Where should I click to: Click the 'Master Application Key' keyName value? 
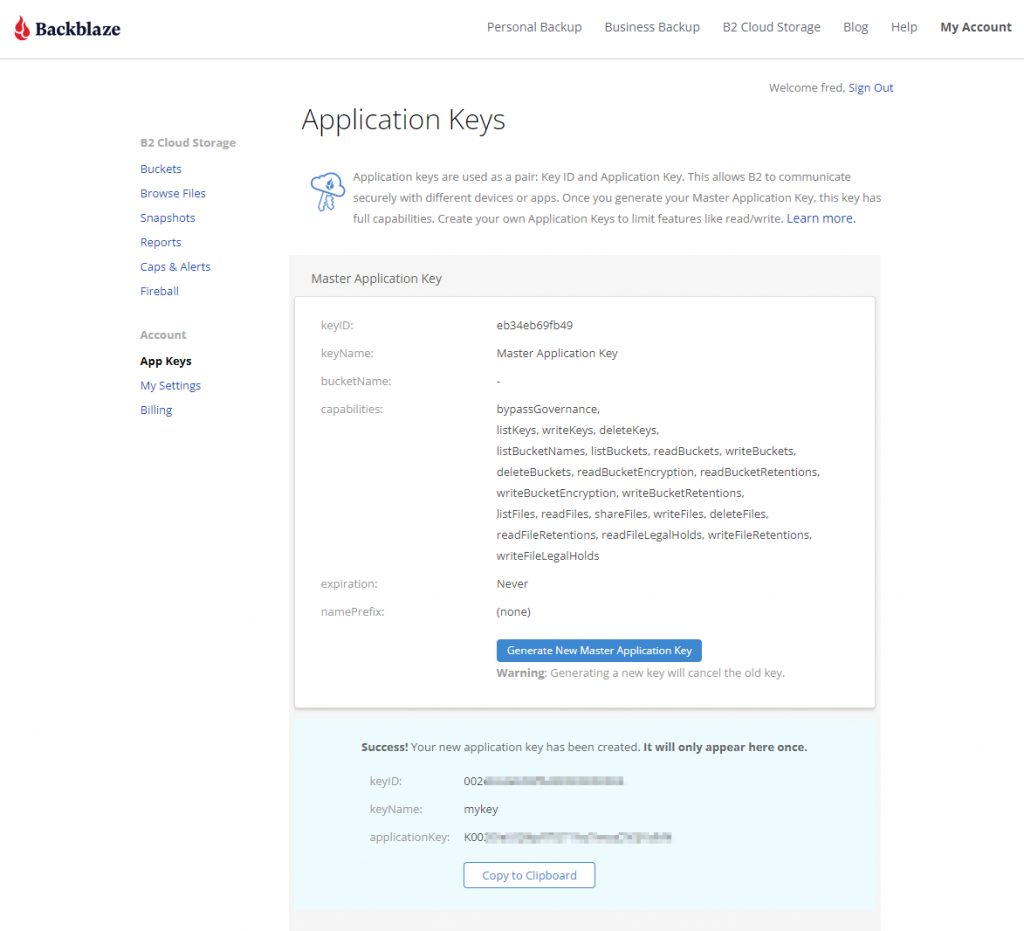click(x=556, y=353)
